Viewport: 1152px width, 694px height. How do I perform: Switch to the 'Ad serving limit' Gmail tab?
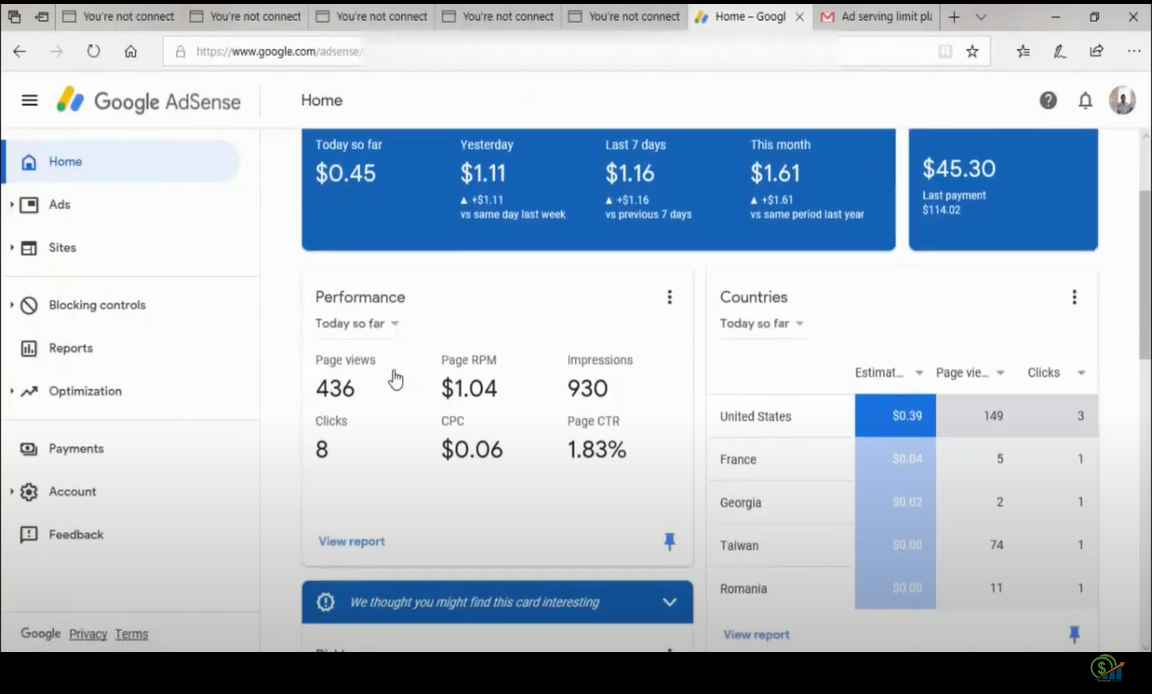tap(876, 16)
